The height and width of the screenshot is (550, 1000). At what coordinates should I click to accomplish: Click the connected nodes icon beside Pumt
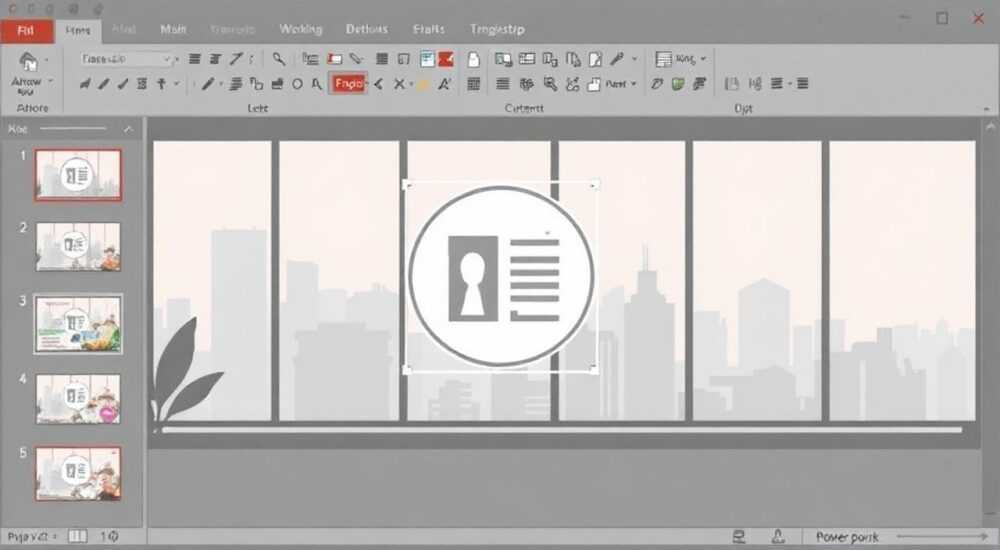tap(572, 84)
